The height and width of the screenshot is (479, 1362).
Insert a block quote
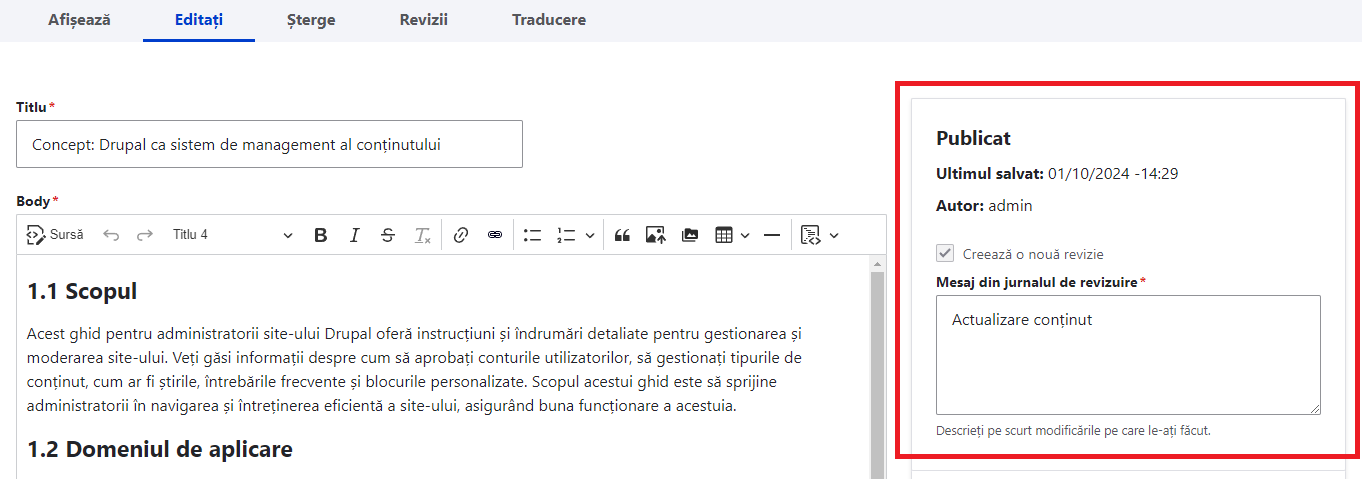pyautogui.click(x=622, y=235)
